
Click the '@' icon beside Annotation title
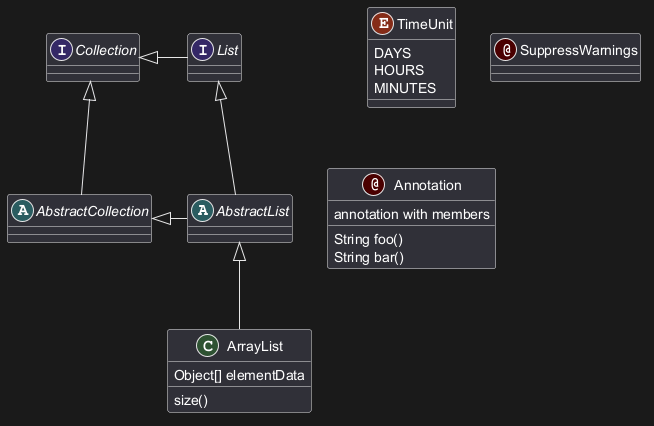pyautogui.click(x=374, y=185)
